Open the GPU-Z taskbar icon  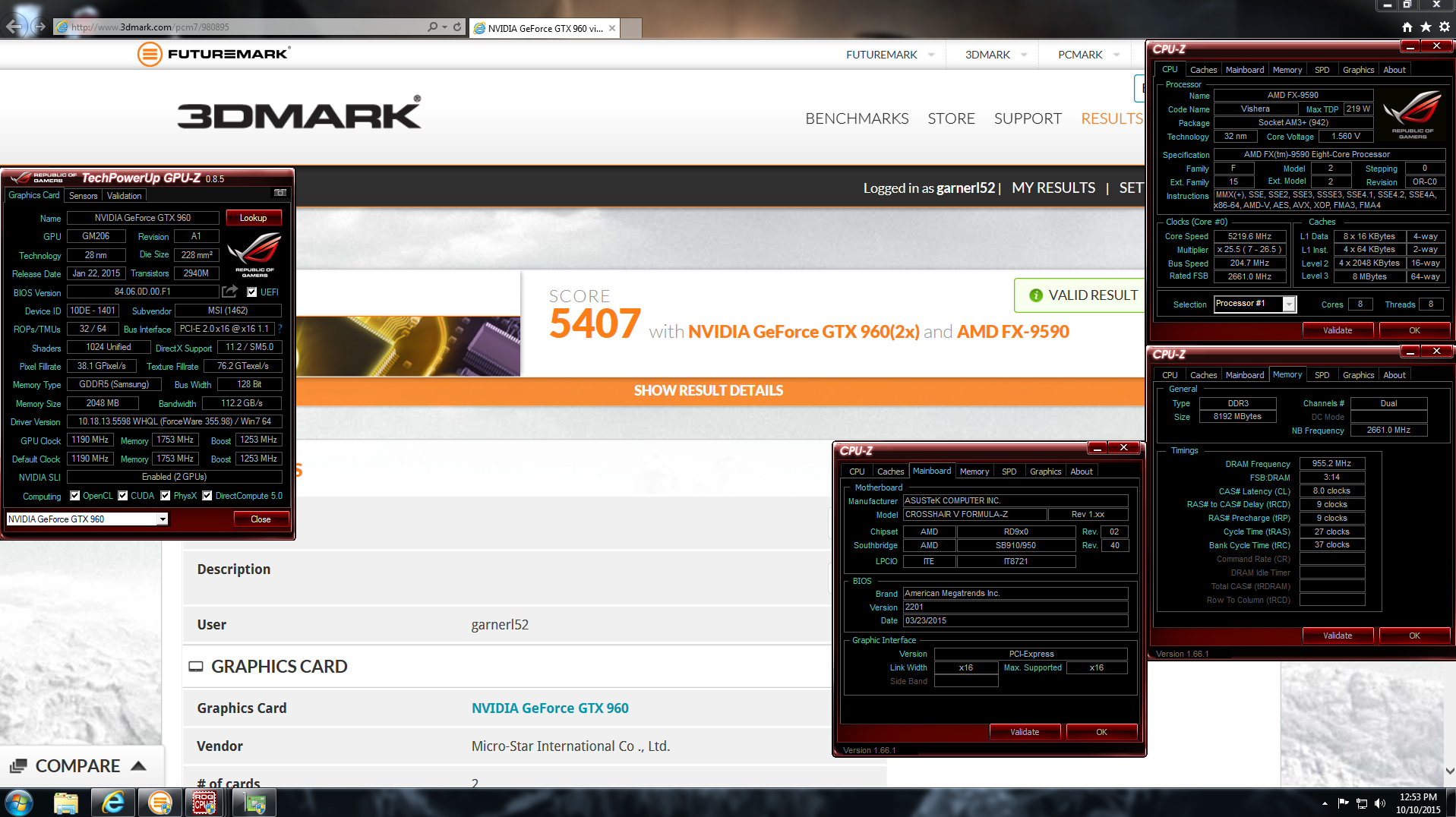click(x=254, y=803)
